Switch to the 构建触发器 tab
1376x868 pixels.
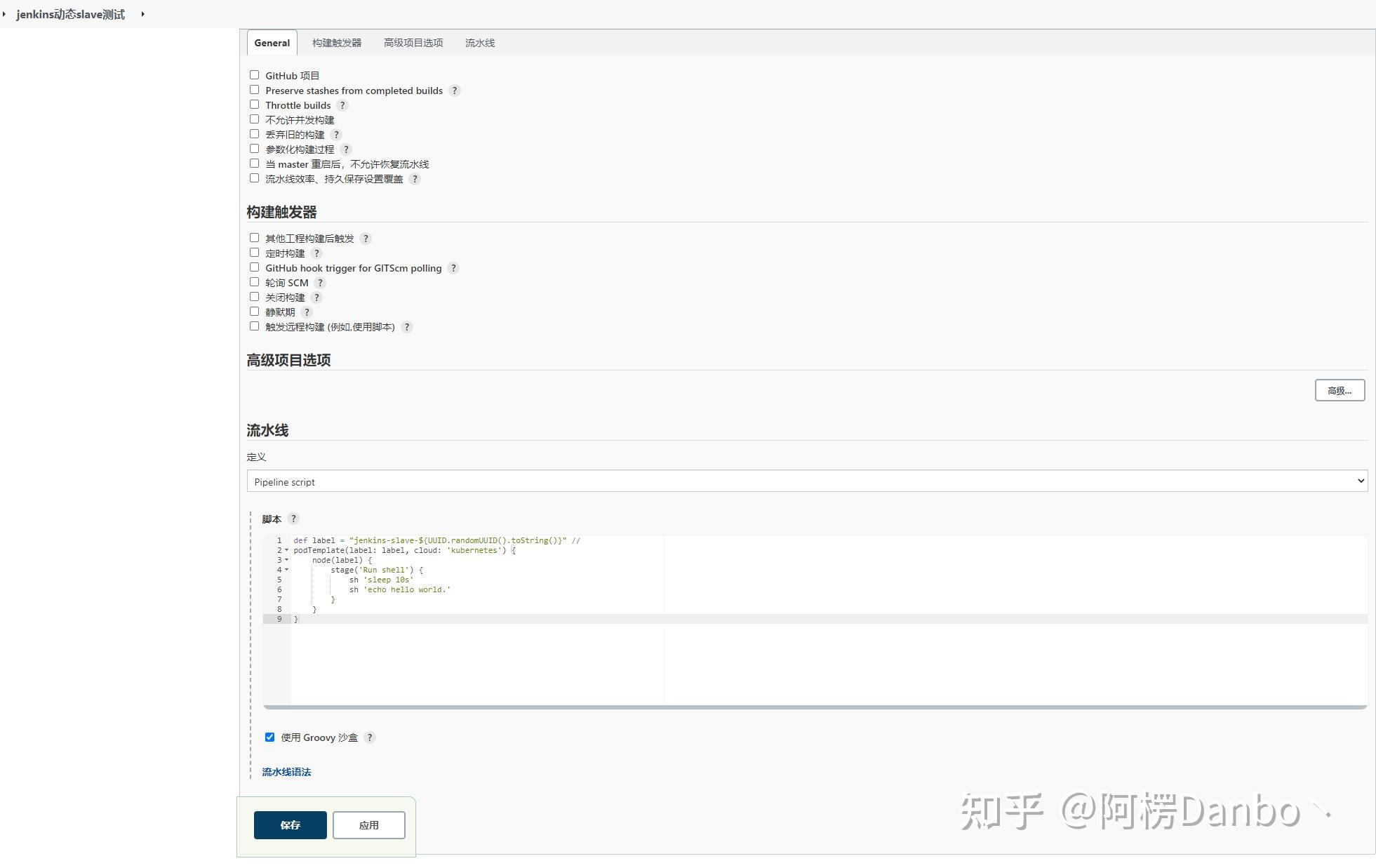coord(337,43)
